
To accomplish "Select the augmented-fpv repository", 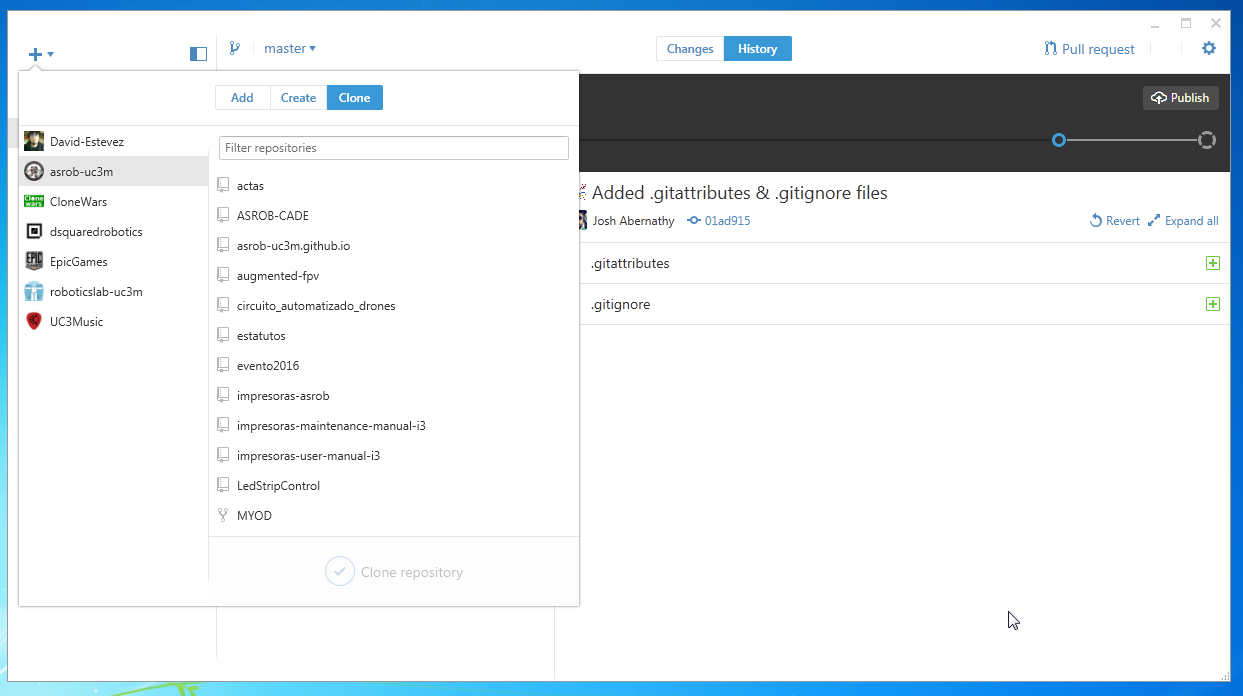I will click(278, 275).
